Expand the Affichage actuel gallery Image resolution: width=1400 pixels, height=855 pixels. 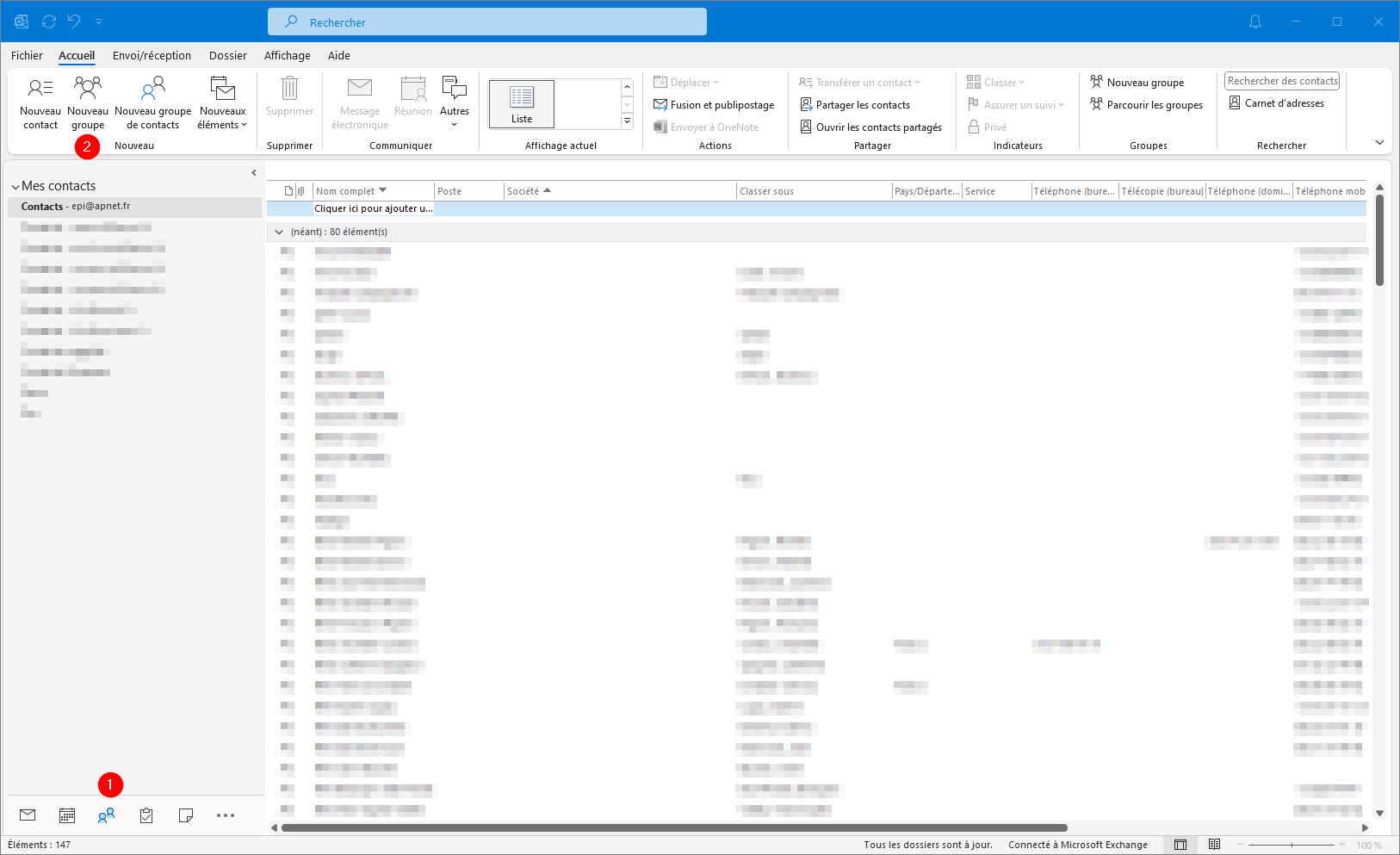click(x=628, y=121)
